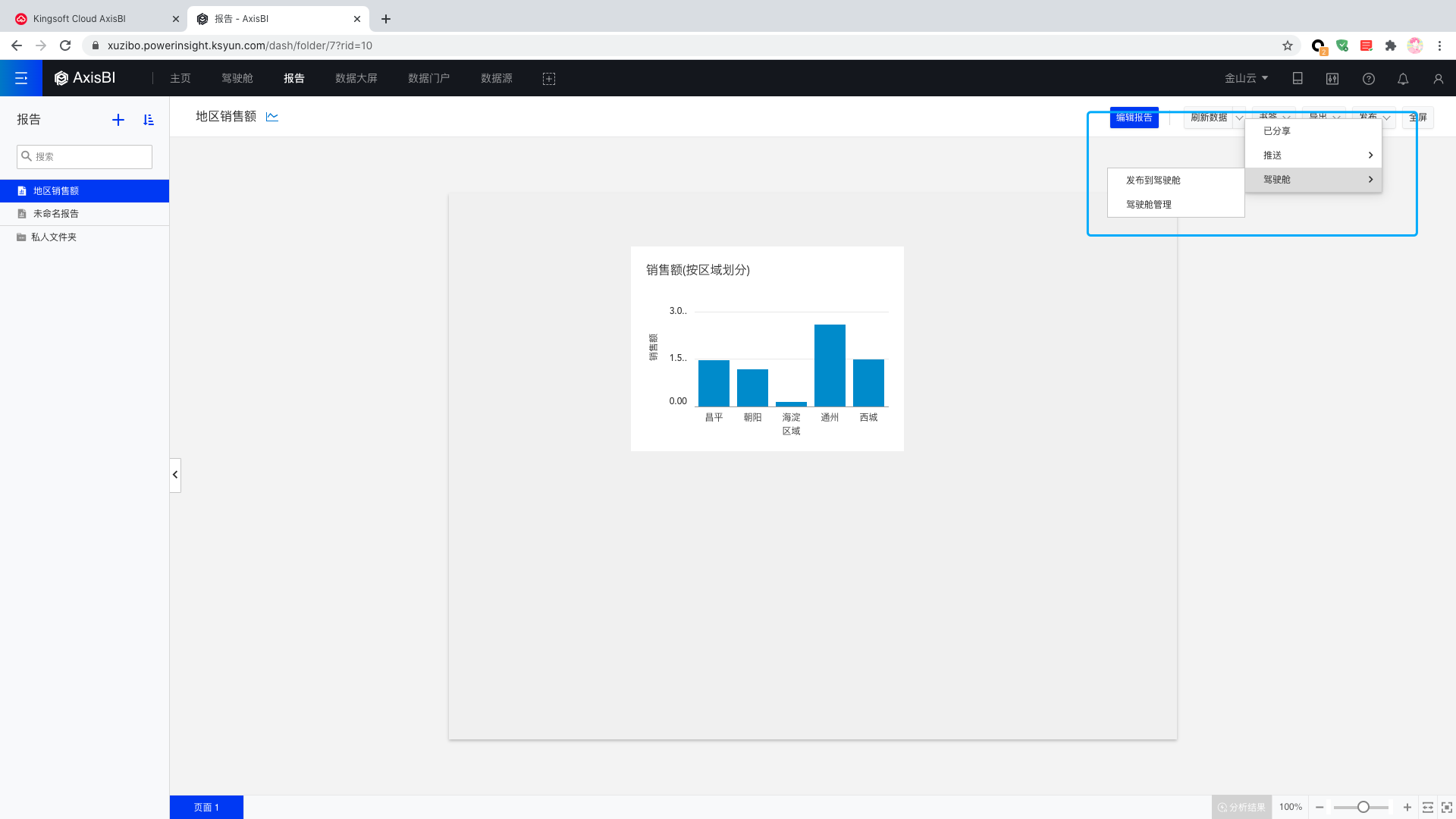Expand the 金山云 account dropdown

pos(1246,78)
